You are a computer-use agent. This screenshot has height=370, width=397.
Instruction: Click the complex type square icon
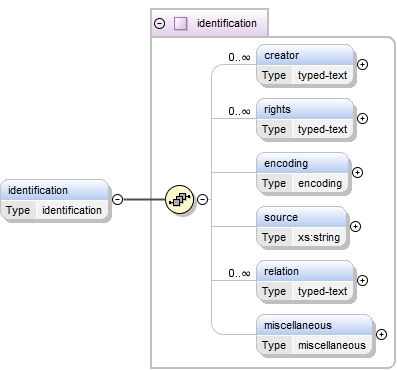point(180,24)
